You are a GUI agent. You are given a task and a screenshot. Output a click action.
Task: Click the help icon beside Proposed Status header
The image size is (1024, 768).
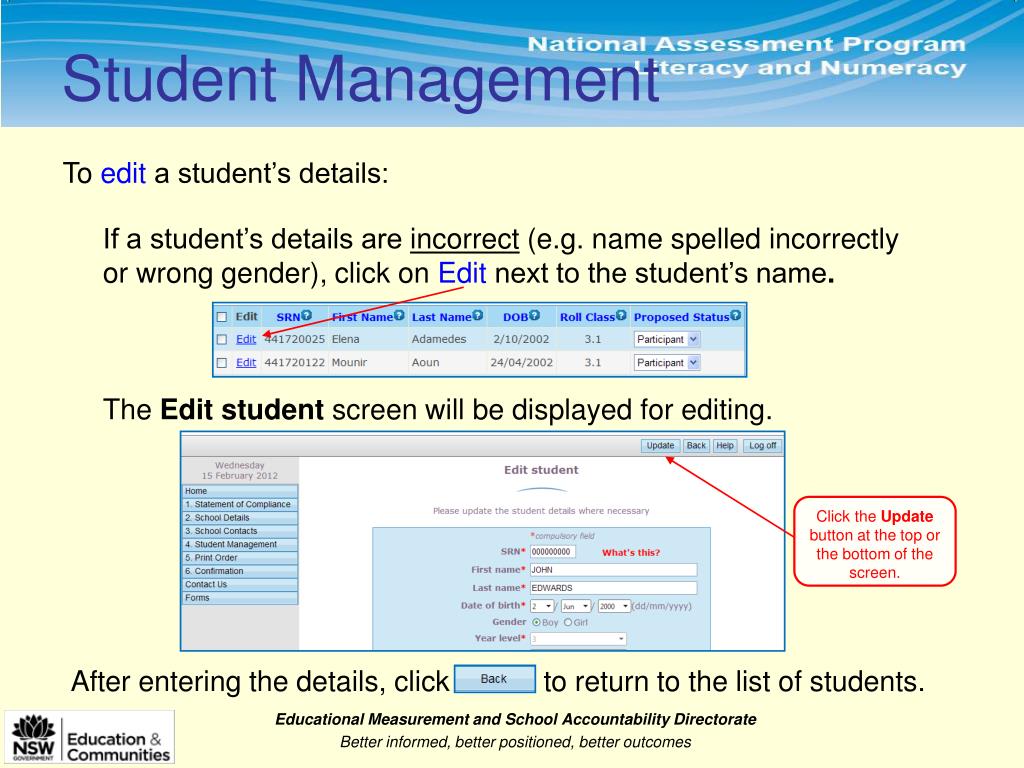(x=735, y=315)
